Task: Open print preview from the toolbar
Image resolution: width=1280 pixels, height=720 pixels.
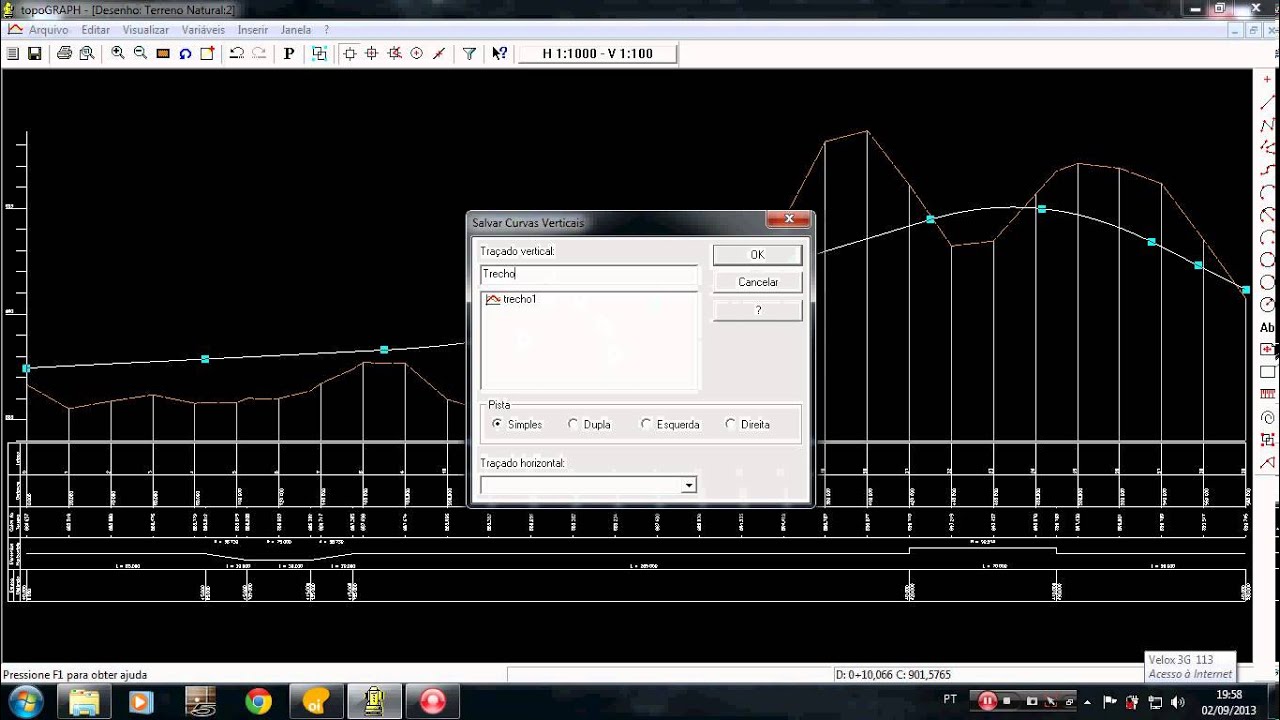Action: [85, 54]
